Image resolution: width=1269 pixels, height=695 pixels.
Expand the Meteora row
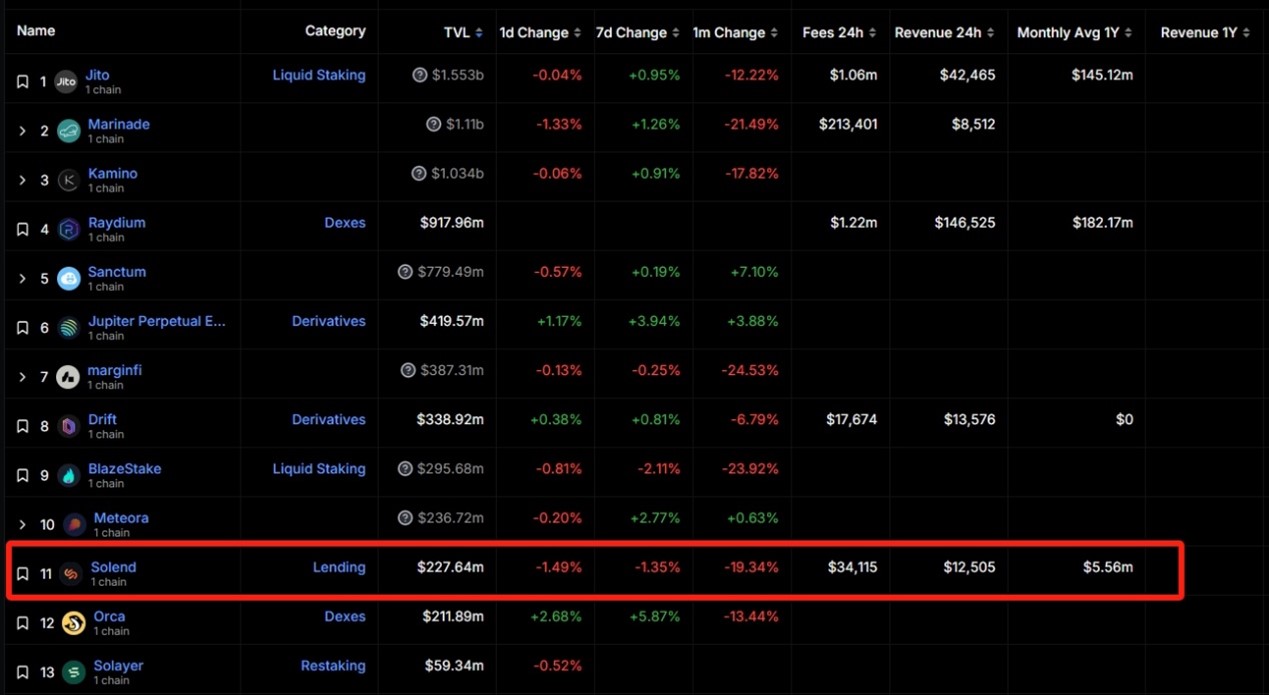[x=22, y=525]
